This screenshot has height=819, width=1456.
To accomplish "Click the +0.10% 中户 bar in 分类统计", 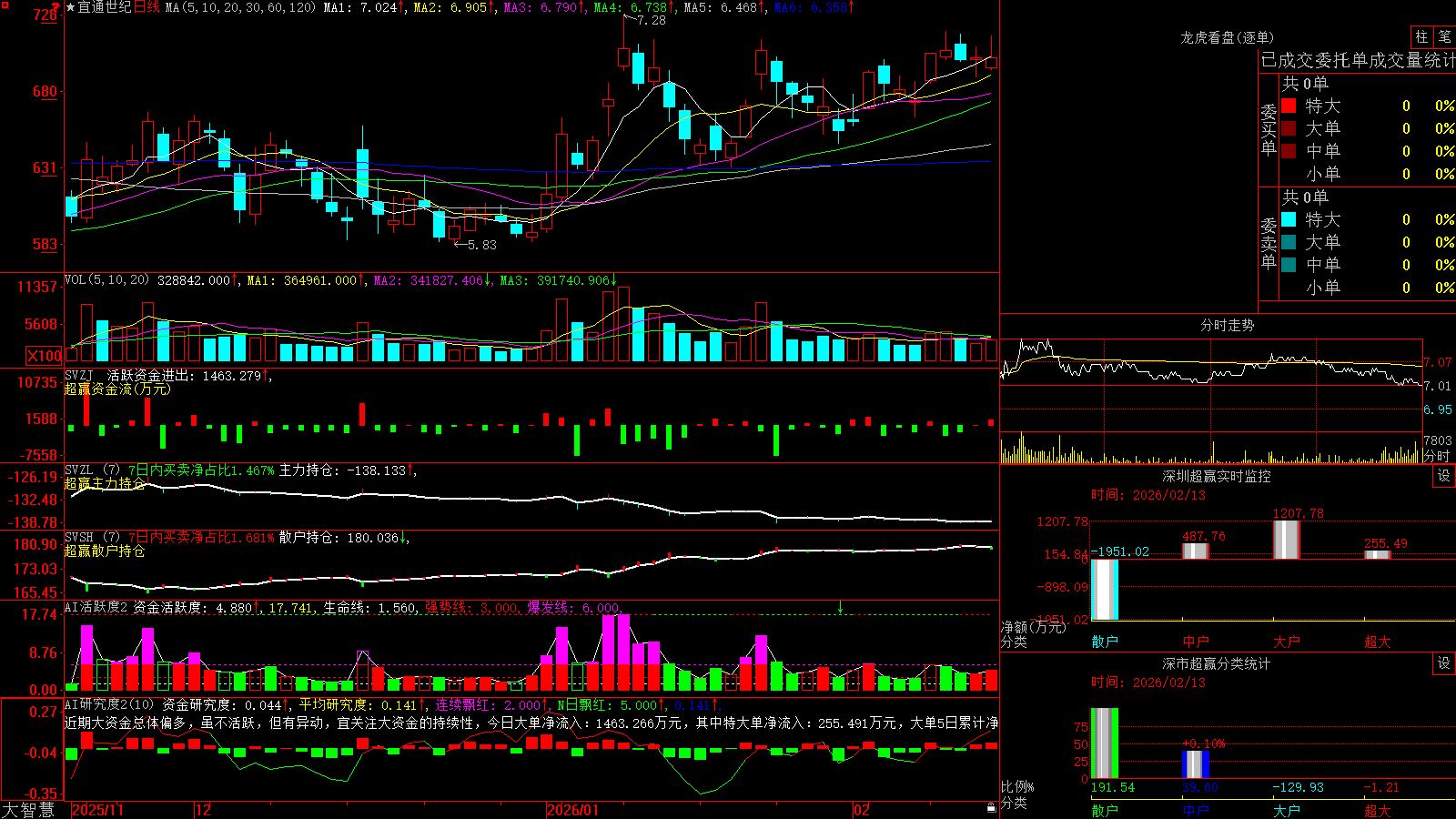I will click(x=1196, y=764).
